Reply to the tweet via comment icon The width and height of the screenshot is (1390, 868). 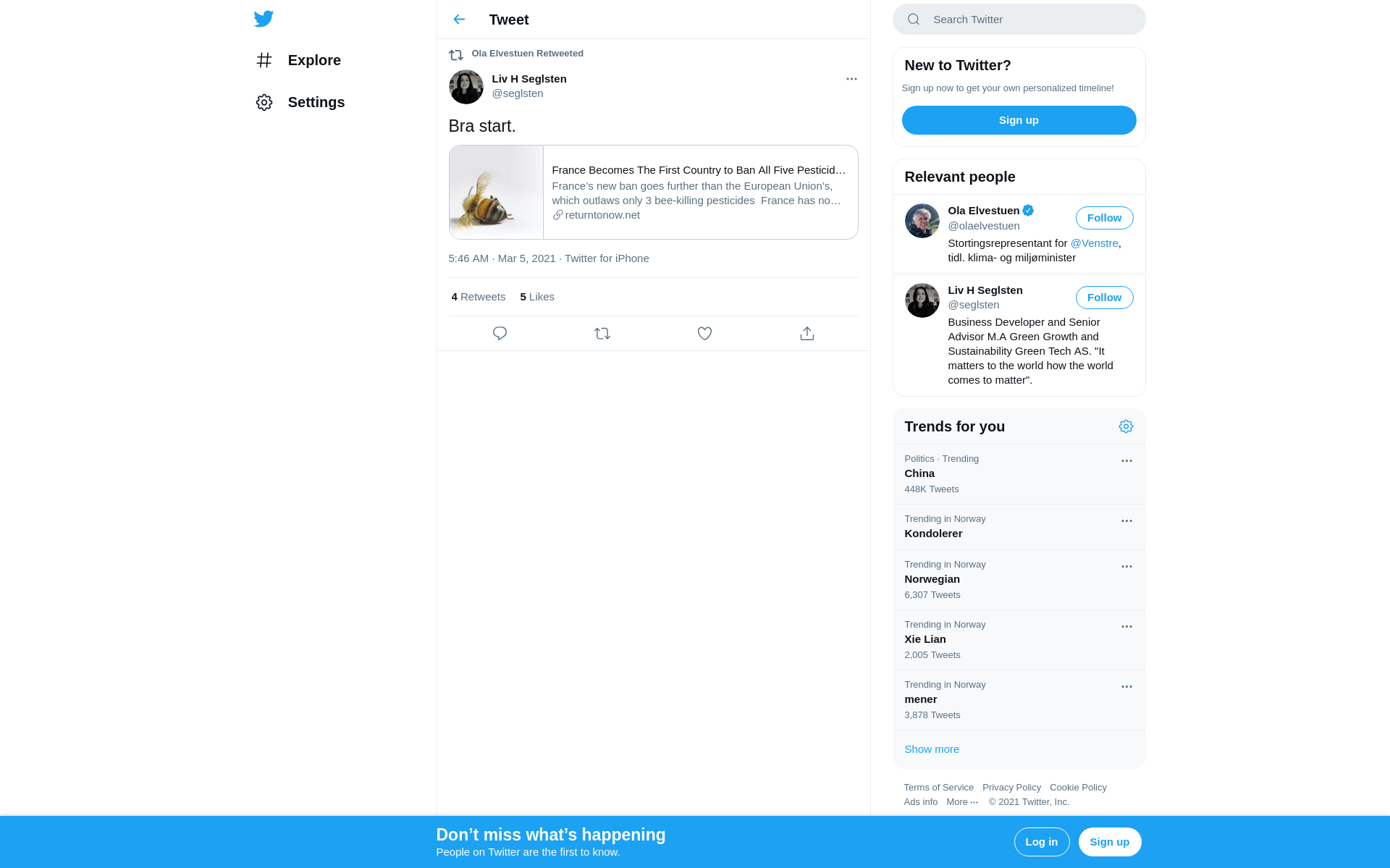tap(500, 333)
